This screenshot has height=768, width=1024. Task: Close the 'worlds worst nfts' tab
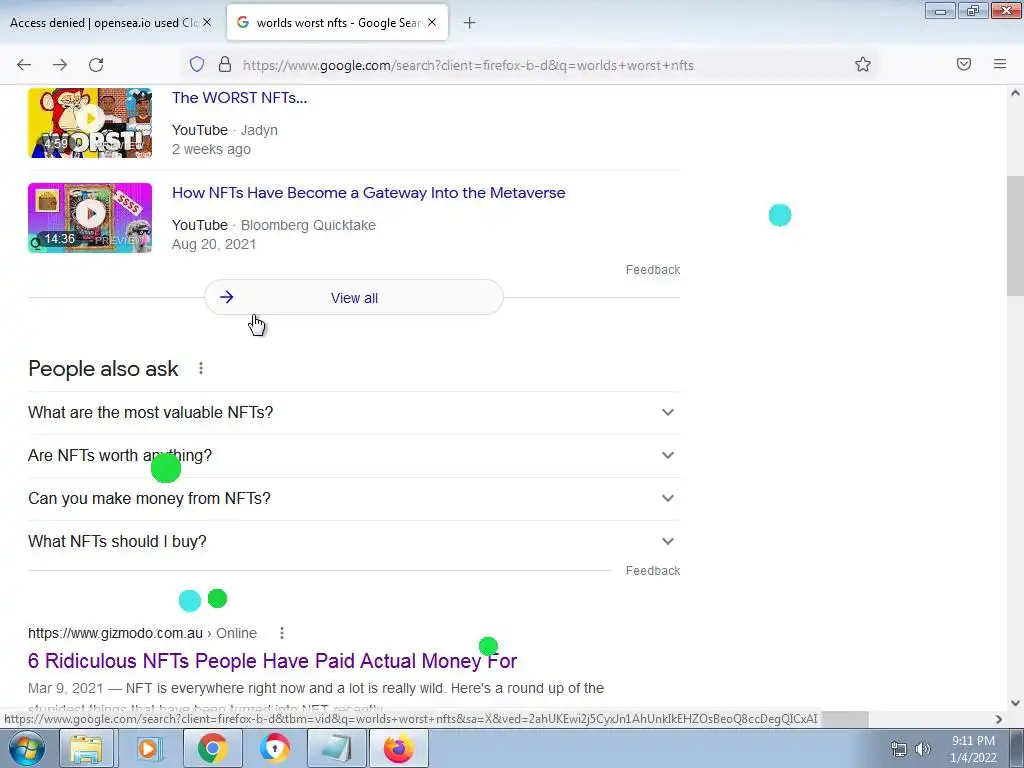tap(432, 22)
